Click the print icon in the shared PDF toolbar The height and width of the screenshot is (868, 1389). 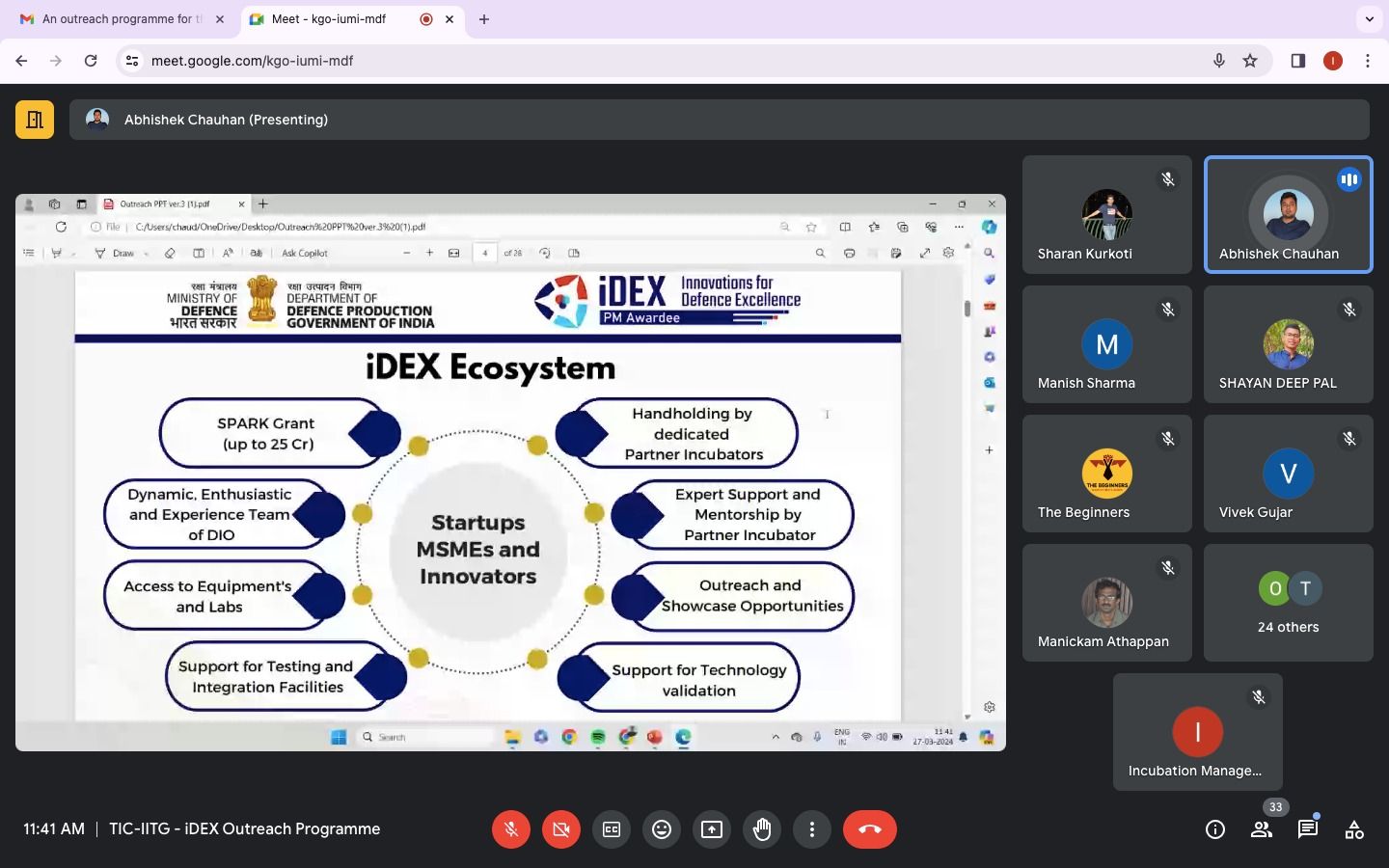[849, 254]
